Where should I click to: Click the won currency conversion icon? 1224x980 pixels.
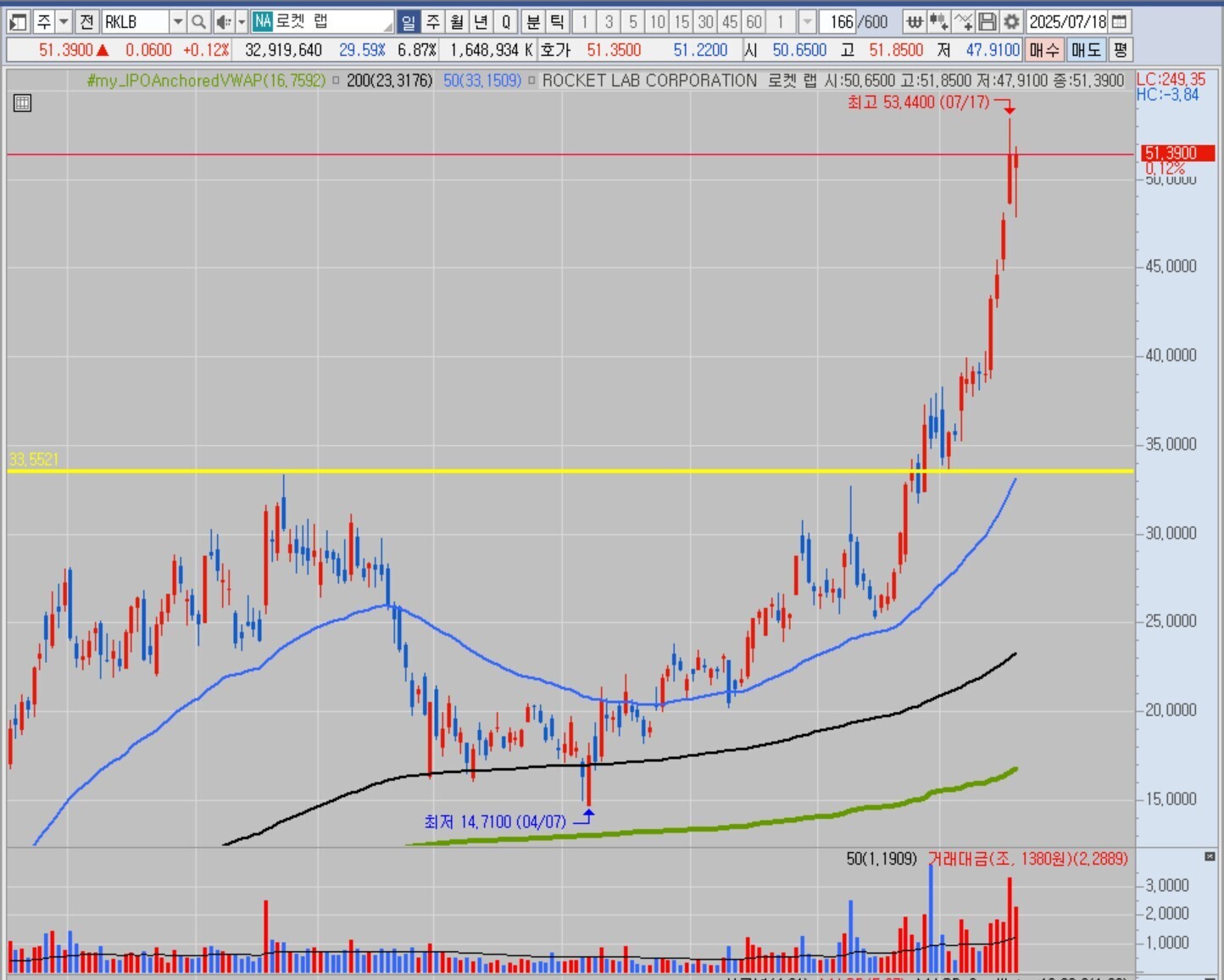tap(915, 22)
